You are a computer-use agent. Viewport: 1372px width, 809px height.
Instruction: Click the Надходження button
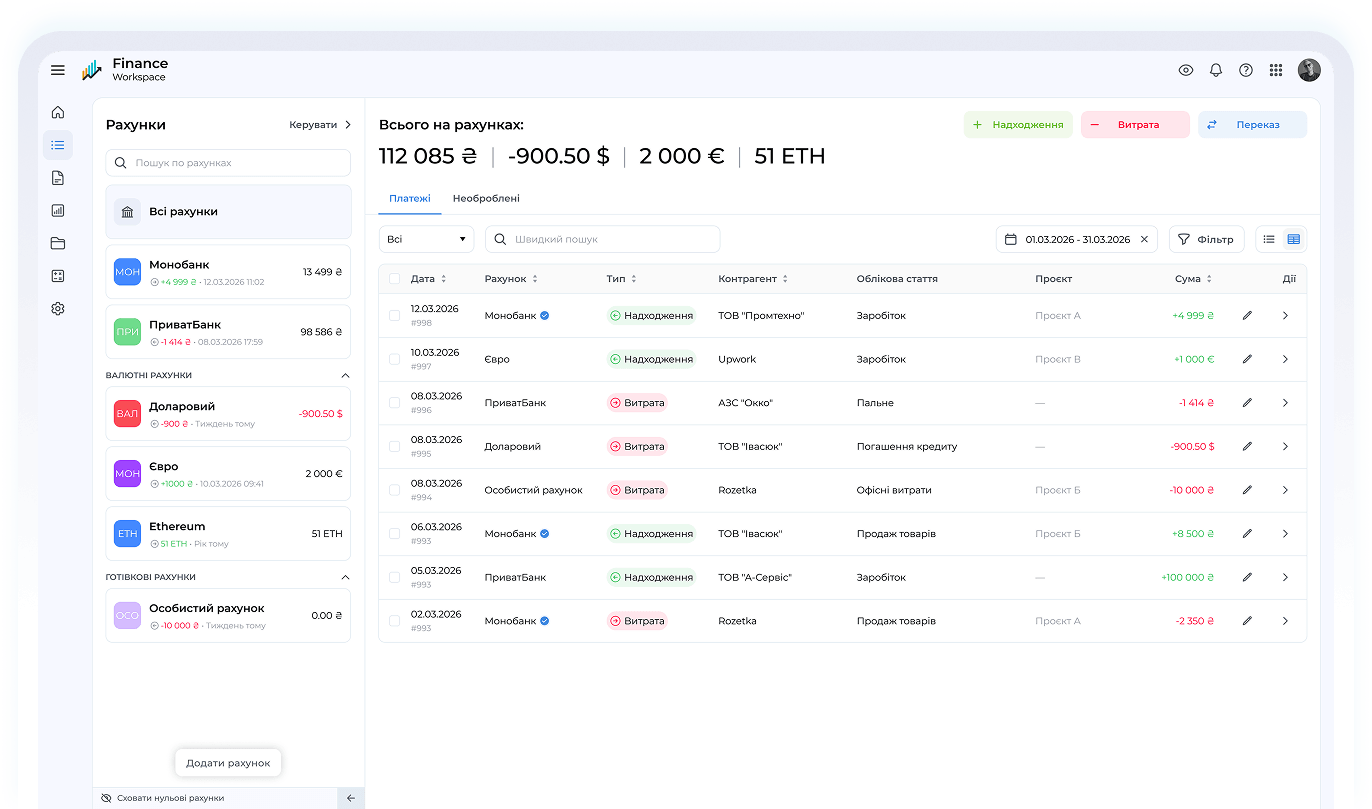point(1018,125)
